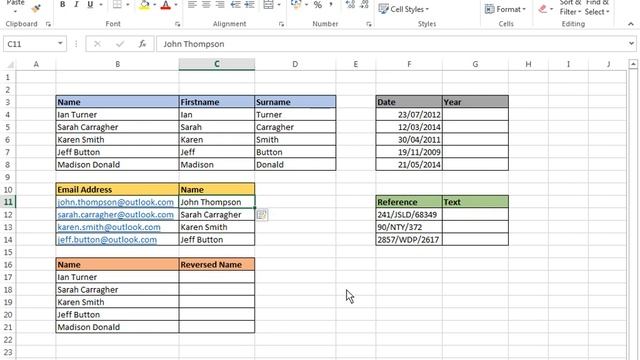The height and width of the screenshot is (360, 640).
Task: Apply bold formatting
Action: (x=62, y=5)
